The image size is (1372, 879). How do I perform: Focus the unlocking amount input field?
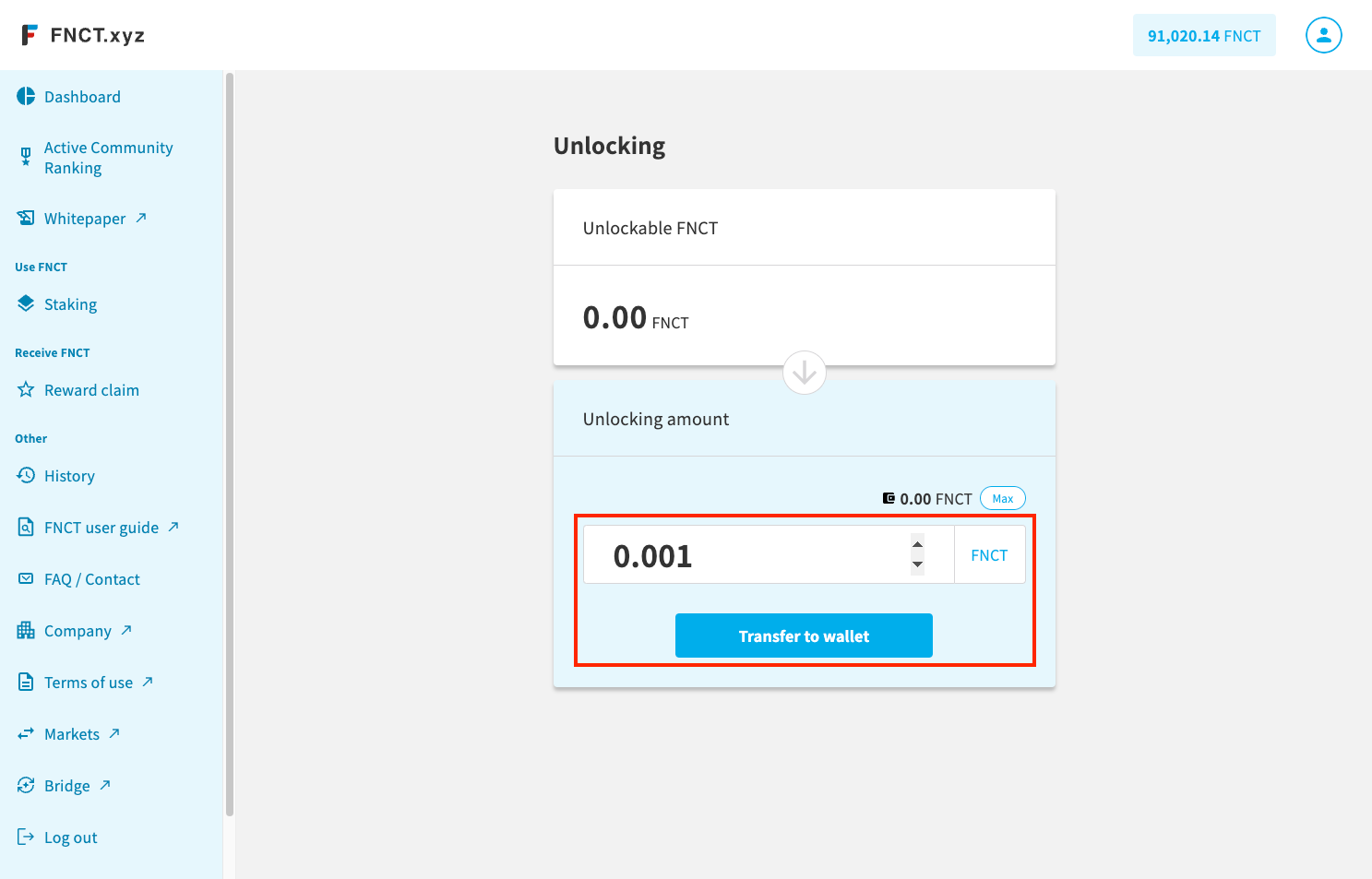click(x=747, y=554)
